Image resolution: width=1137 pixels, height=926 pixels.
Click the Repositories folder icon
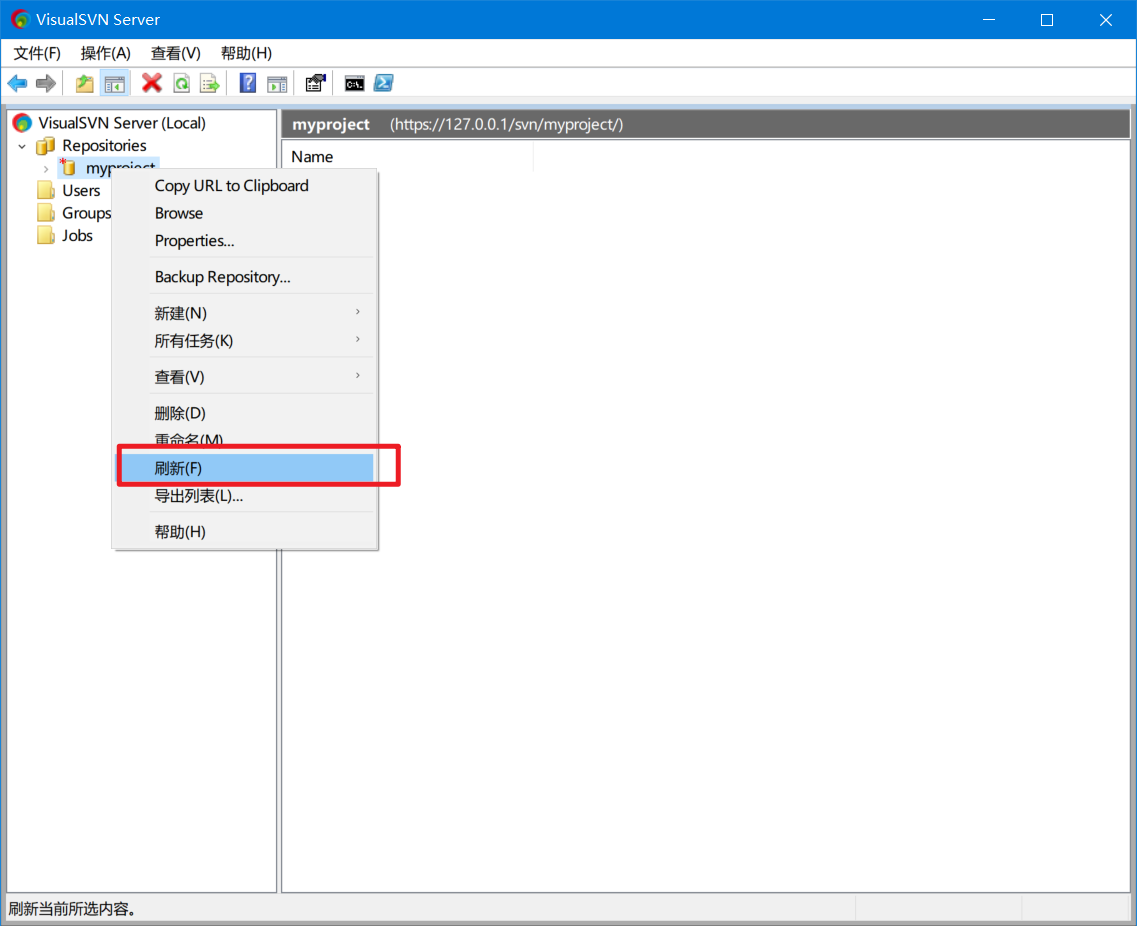click(x=46, y=146)
